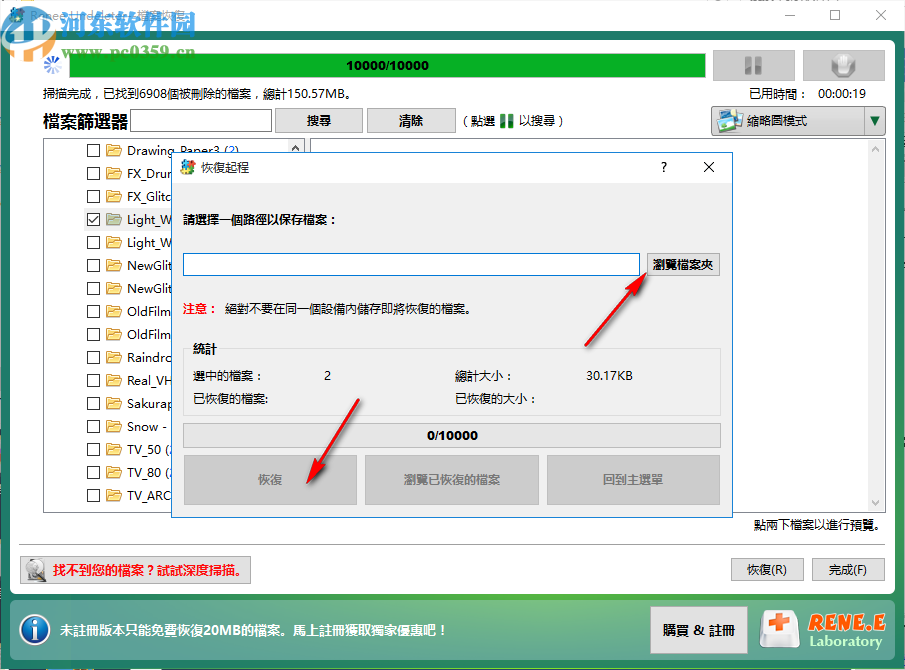Screen dimensions: 905x670
Task: Click the 縮略圖模式 thumbnail mode picture icon
Action: click(x=728, y=121)
